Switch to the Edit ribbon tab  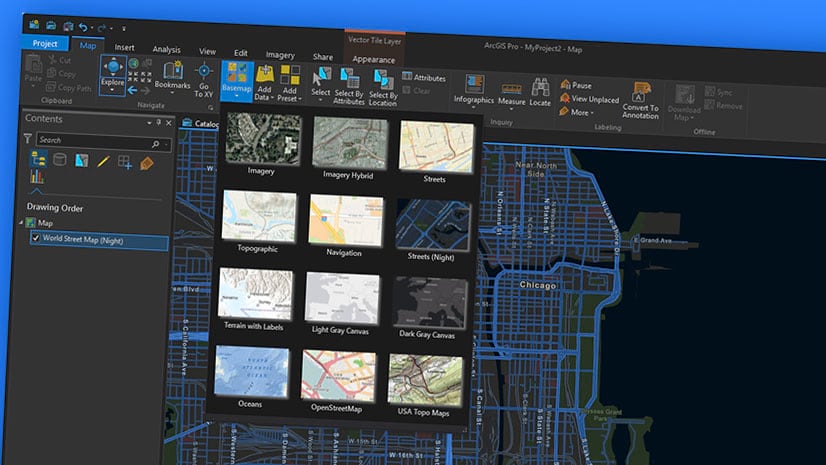tap(241, 53)
